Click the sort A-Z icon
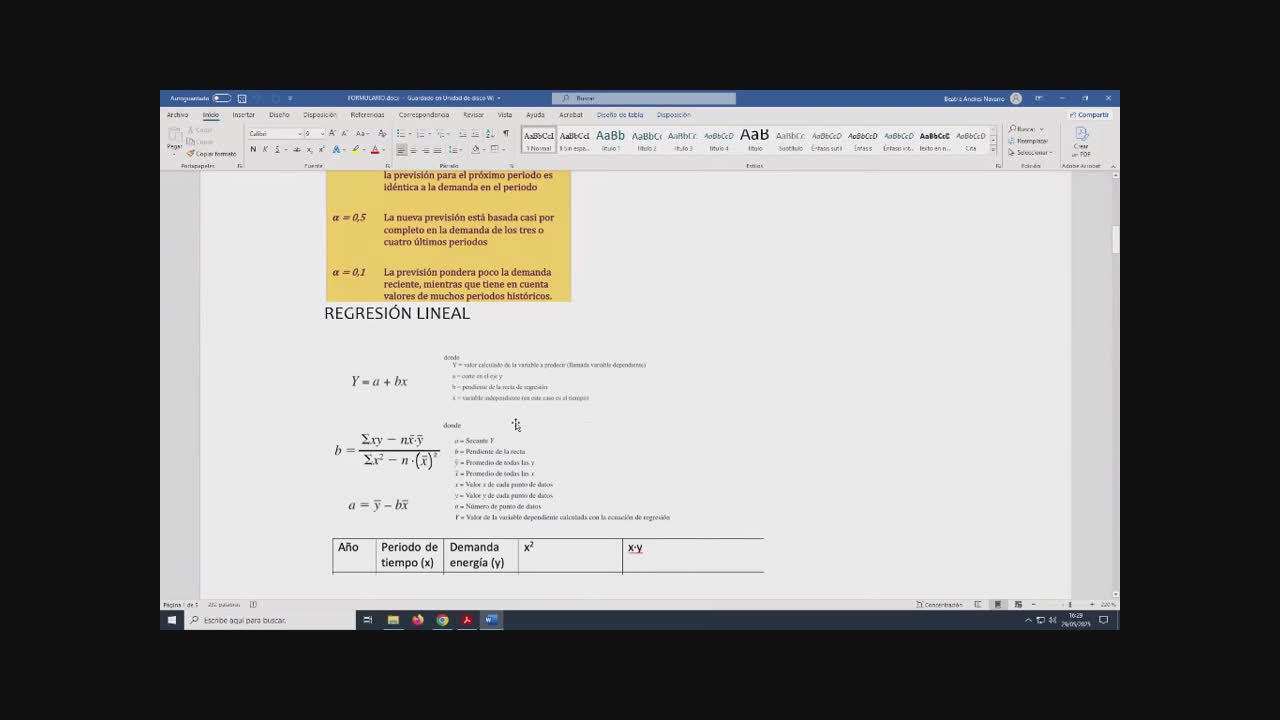1280x720 pixels. [491, 134]
